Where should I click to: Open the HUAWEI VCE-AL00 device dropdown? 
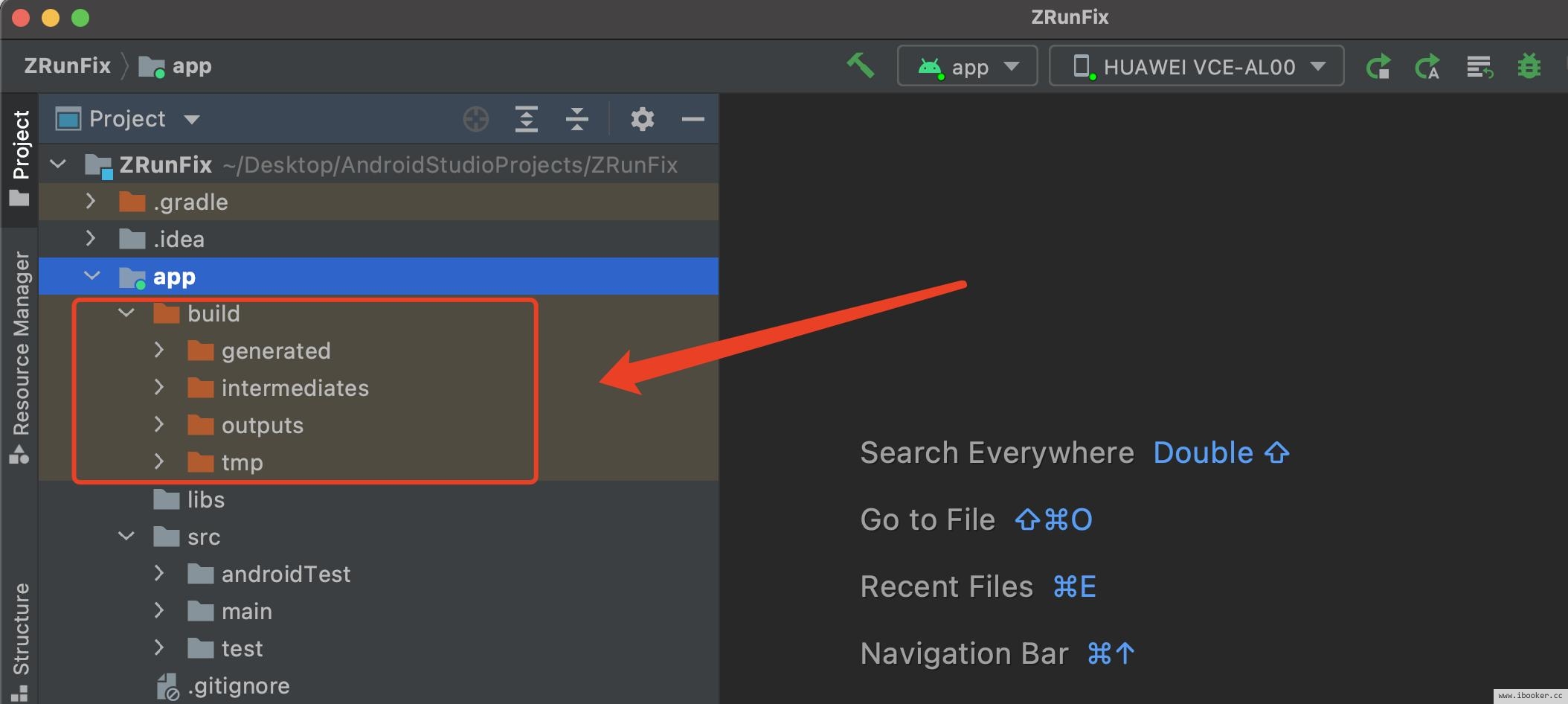point(1196,66)
